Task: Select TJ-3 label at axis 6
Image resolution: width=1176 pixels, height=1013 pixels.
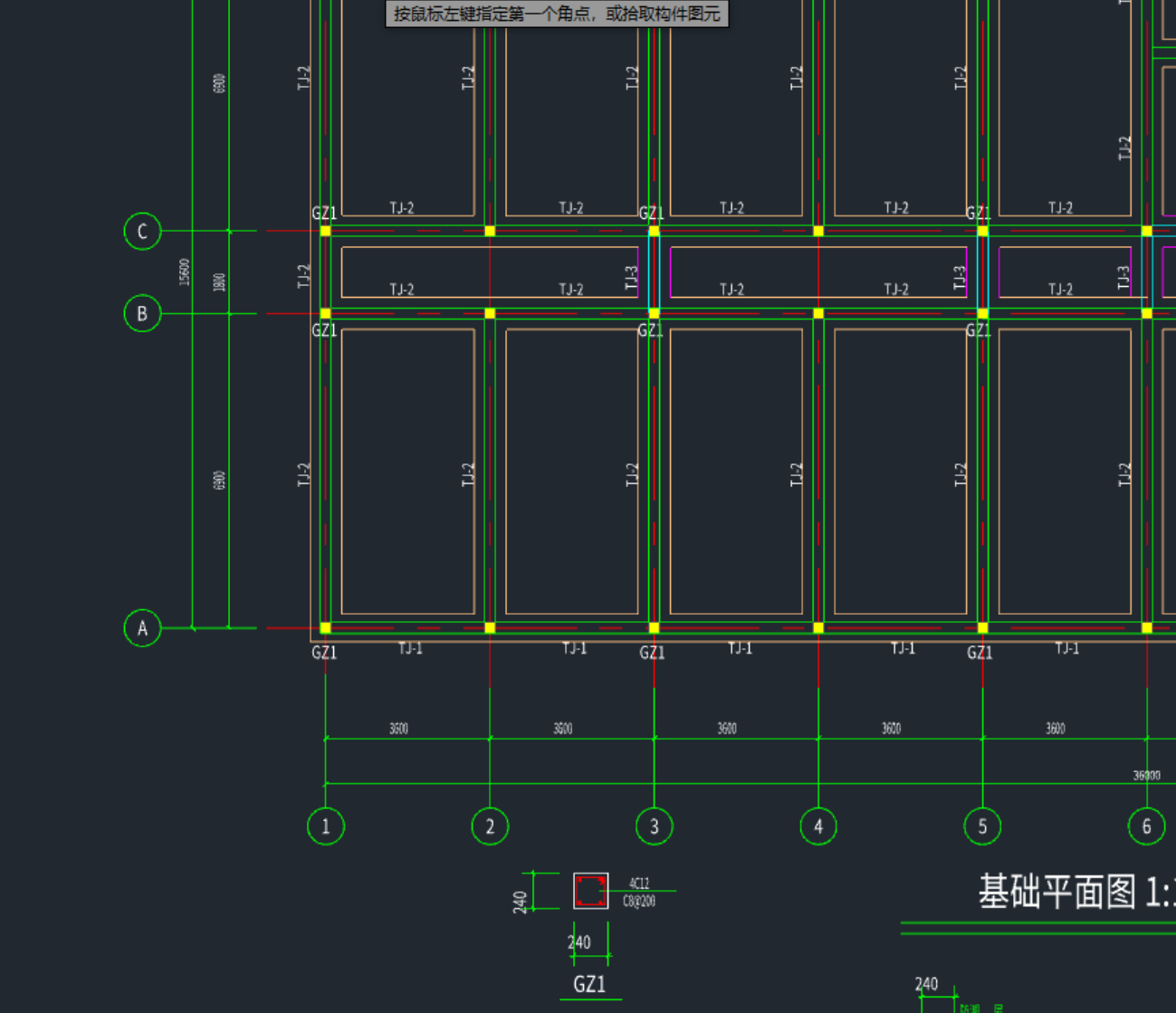Action: (x=1123, y=278)
